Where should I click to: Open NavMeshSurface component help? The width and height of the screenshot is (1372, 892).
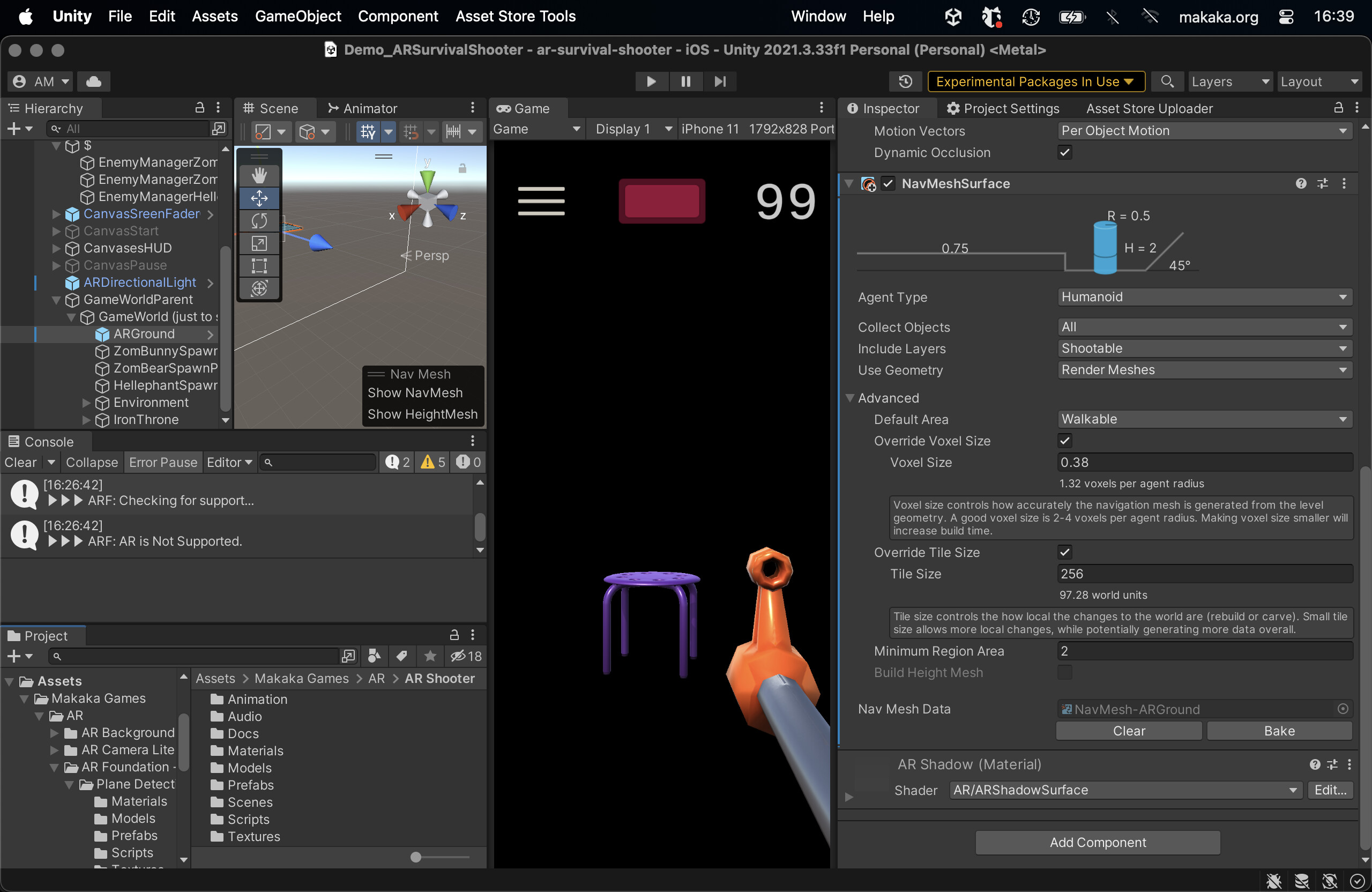[1301, 183]
